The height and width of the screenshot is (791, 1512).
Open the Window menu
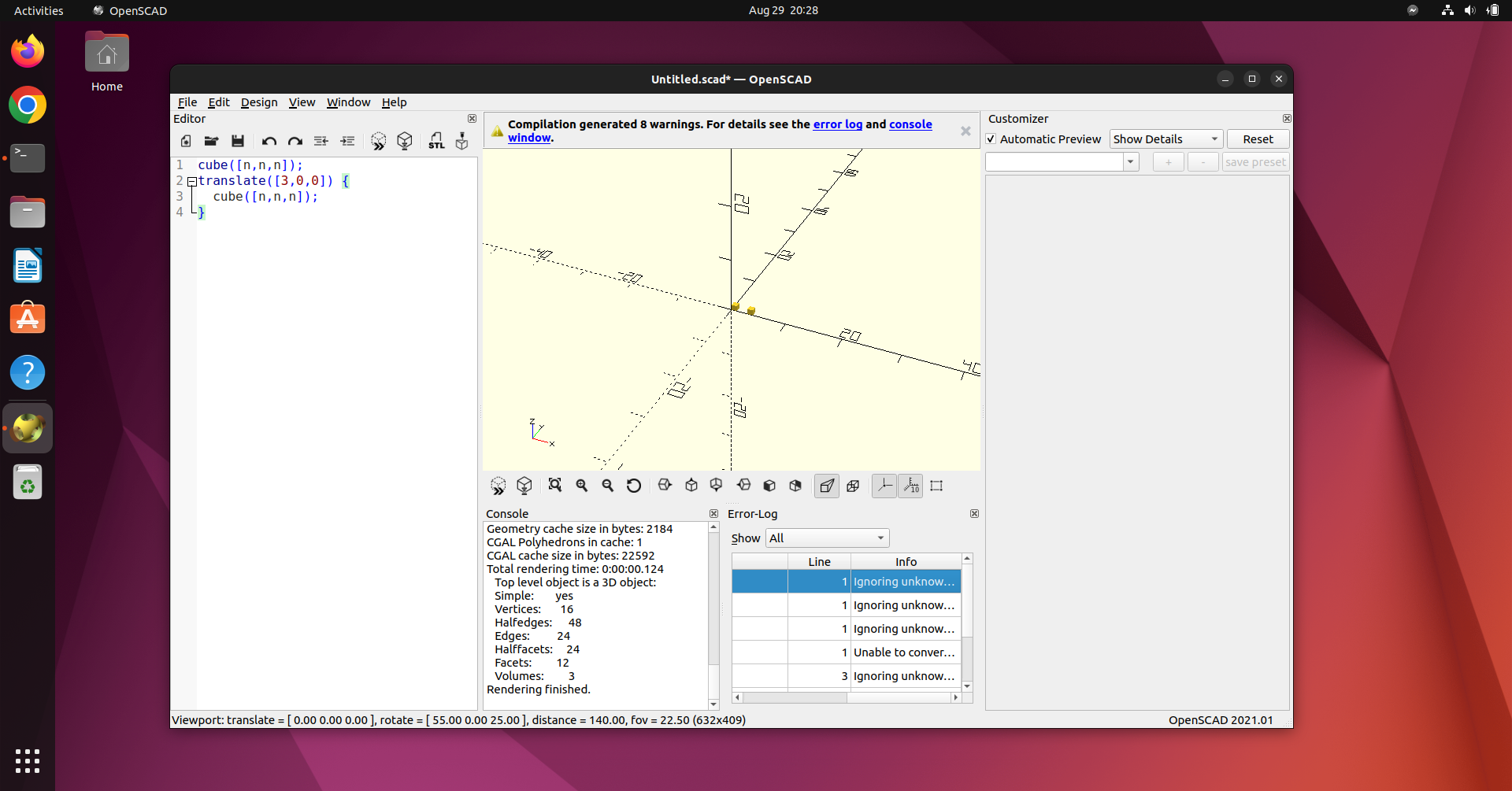pos(348,102)
